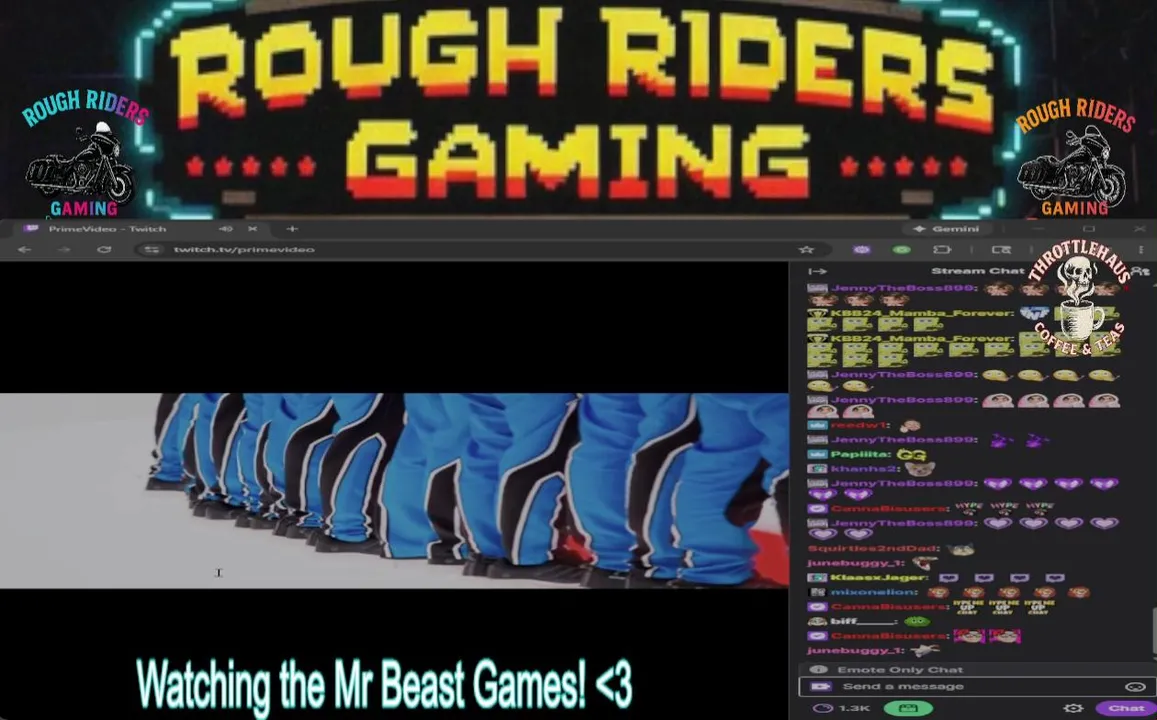
Task: Click the Gemini button in title bar
Action: tap(947, 229)
